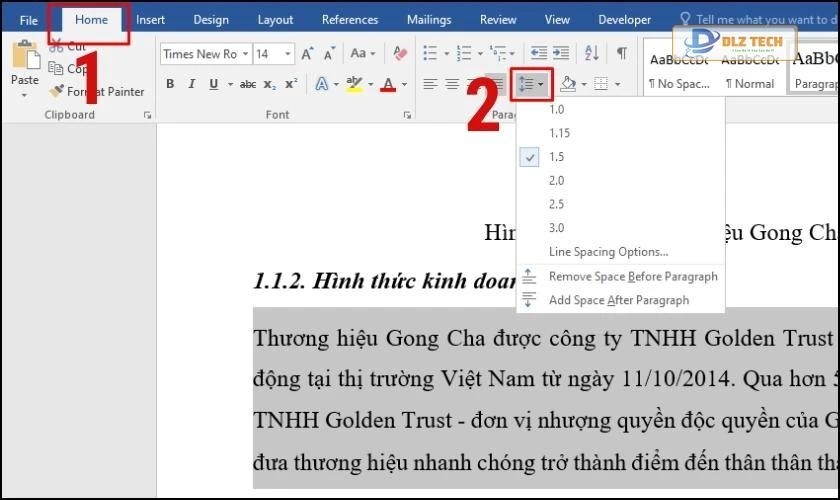This screenshot has width=840, height=500.
Task: Select the checked 1.5 line spacing option
Action: [557, 157]
